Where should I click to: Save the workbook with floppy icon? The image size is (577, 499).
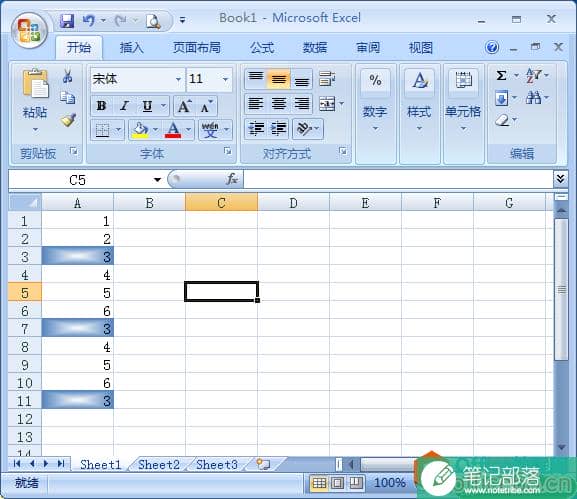pyautogui.click(x=67, y=21)
